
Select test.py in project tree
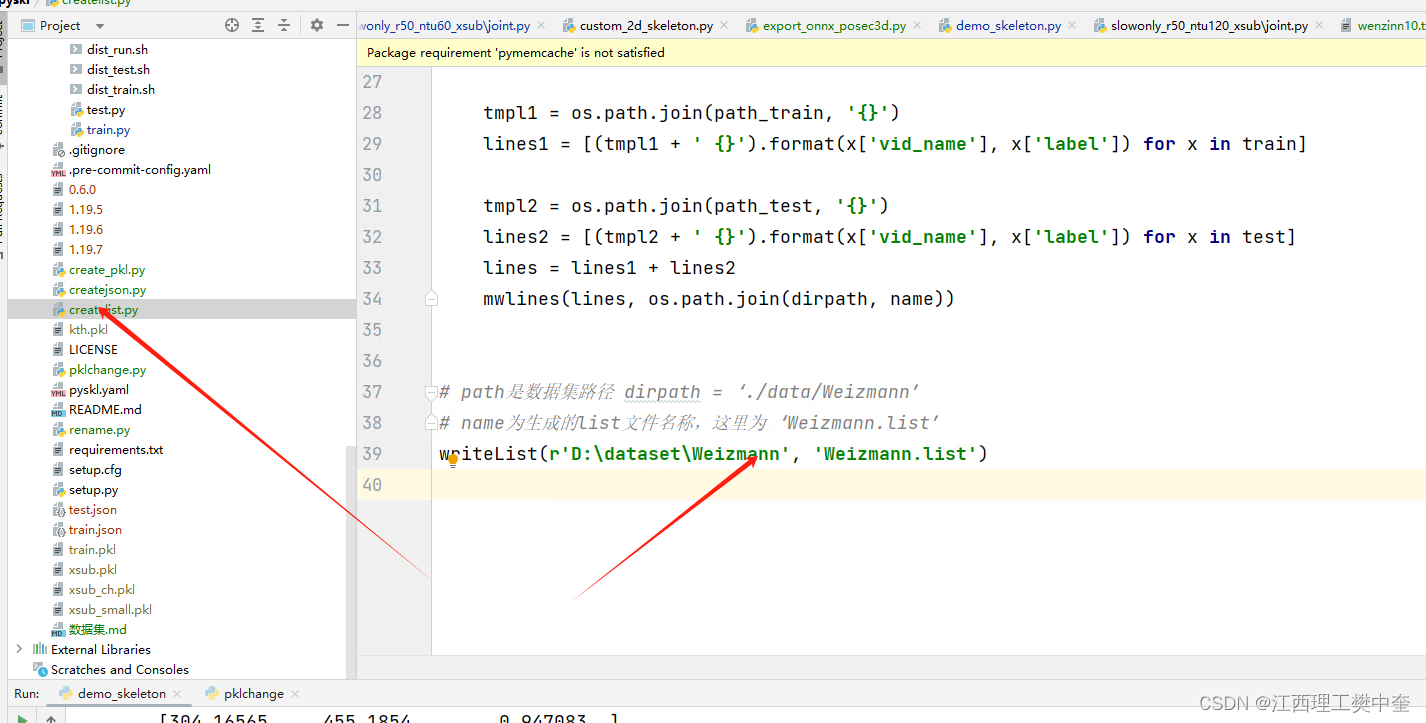(x=105, y=110)
